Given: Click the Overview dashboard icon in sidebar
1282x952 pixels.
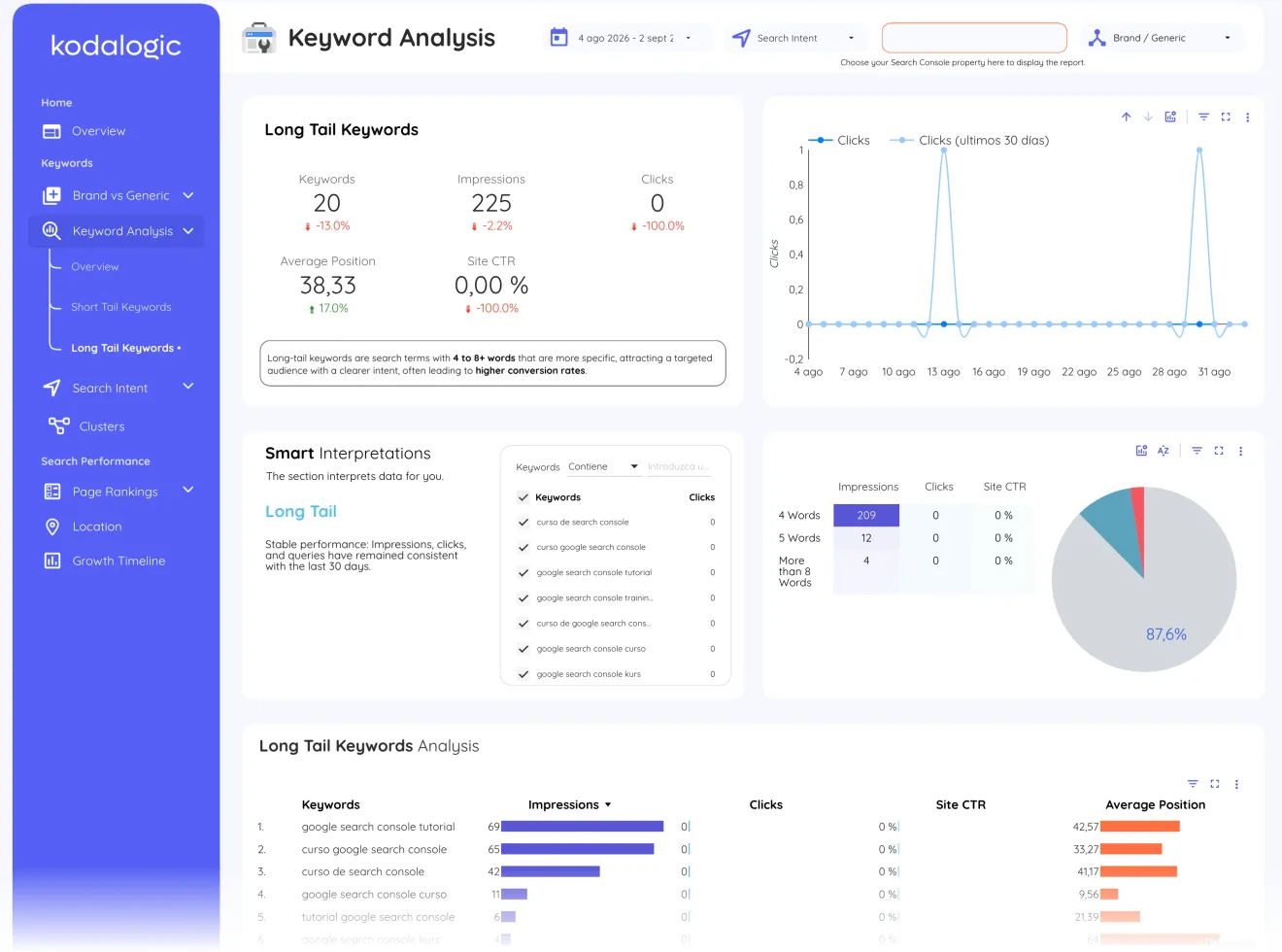Looking at the screenshot, I should (51, 131).
